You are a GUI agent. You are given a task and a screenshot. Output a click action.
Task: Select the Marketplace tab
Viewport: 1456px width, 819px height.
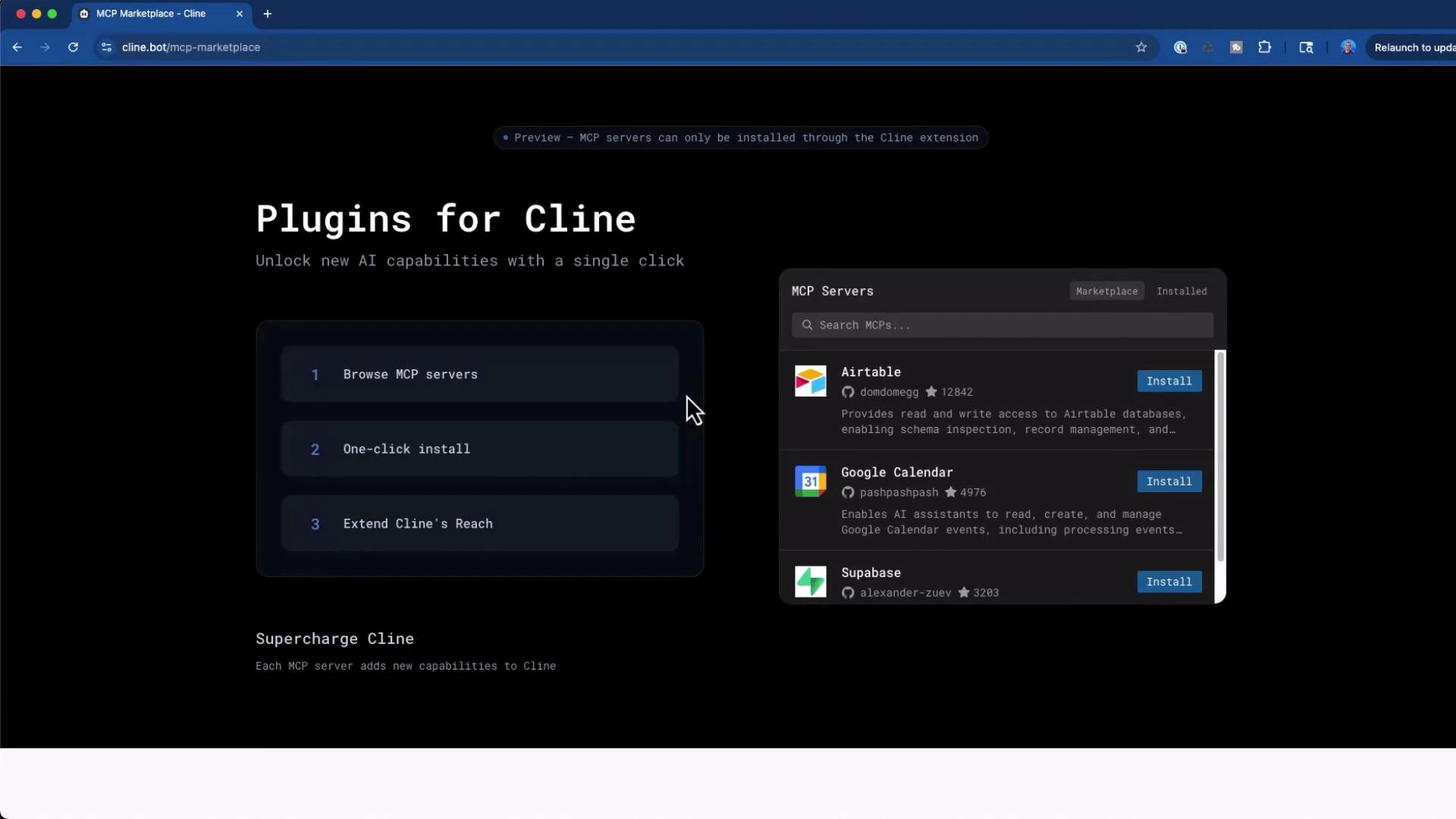[1106, 290]
